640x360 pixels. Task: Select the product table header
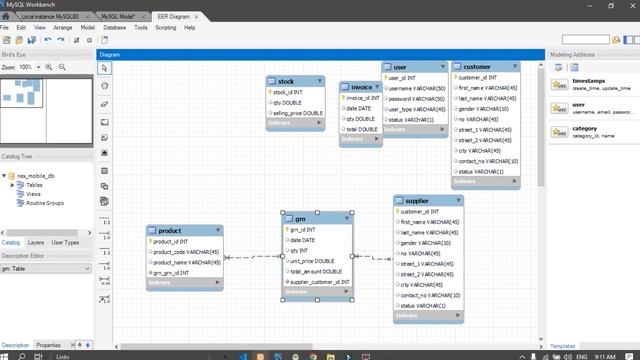point(184,231)
